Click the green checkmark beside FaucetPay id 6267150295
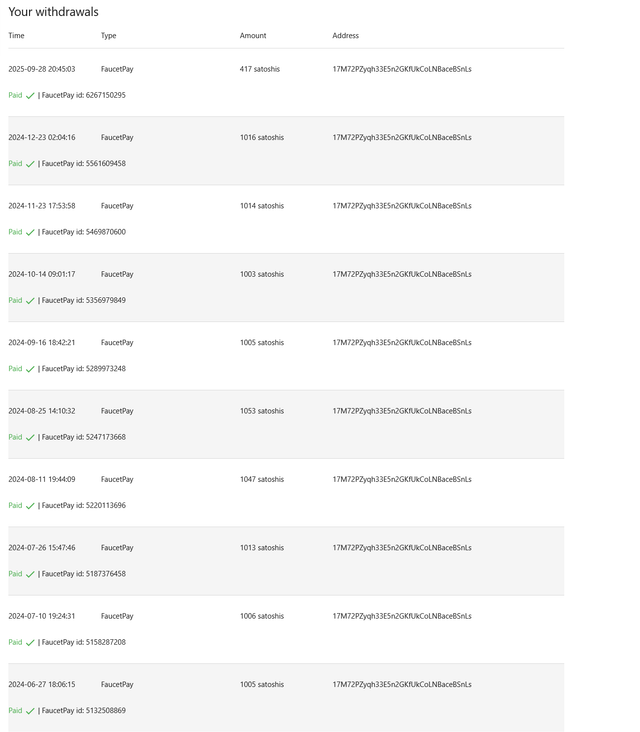This screenshot has width=640, height=732. [30, 96]
